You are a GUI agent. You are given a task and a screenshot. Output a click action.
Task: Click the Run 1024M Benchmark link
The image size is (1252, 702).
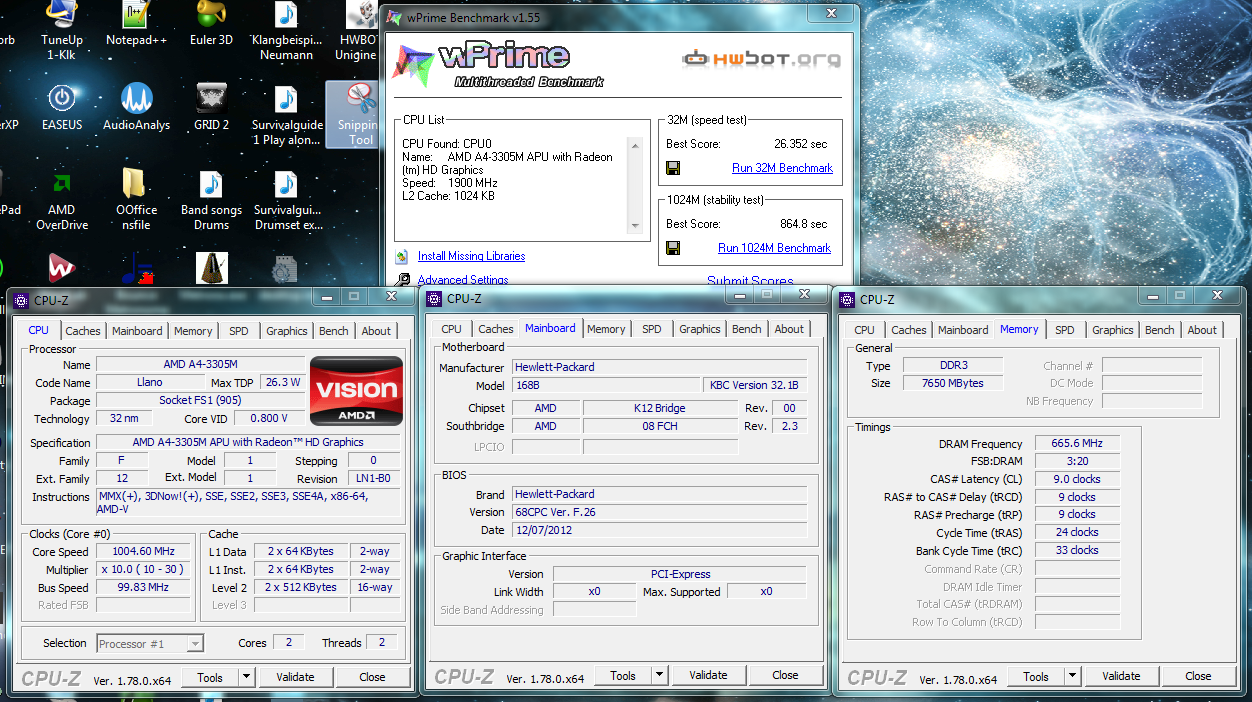coord(774,248)
